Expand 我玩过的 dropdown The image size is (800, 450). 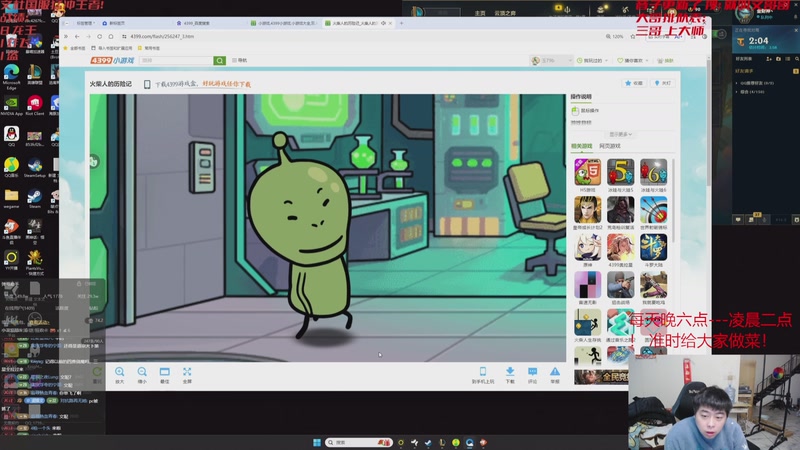pyautogui.click(x=592, y=60)
